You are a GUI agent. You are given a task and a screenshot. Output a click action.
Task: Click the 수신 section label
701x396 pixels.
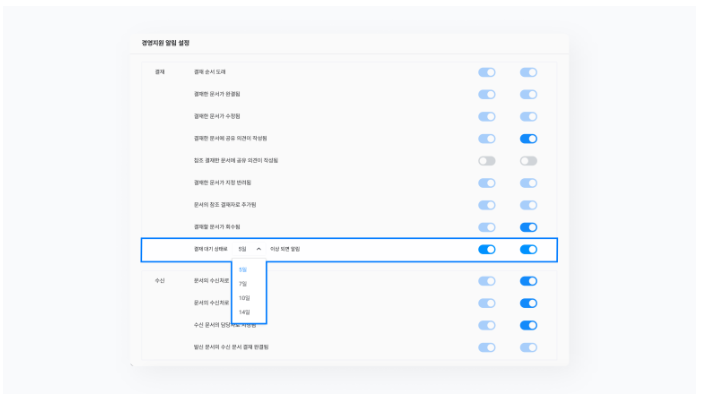[x=160, y=281]
